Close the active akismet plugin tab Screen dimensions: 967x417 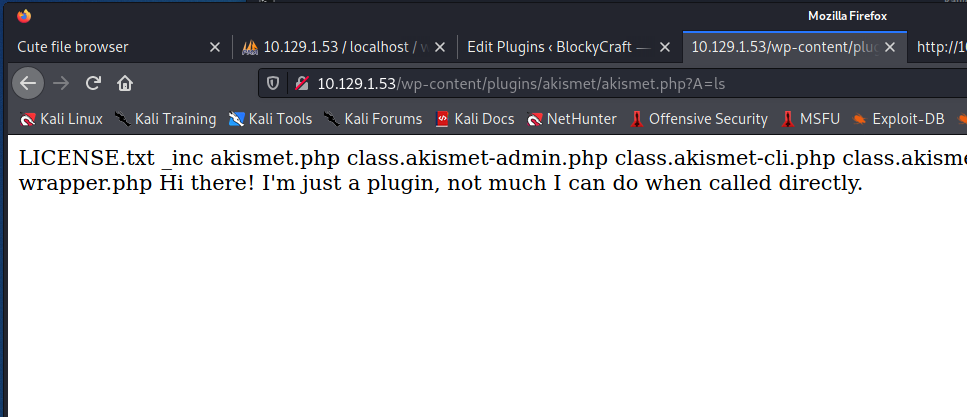point(888,47)
